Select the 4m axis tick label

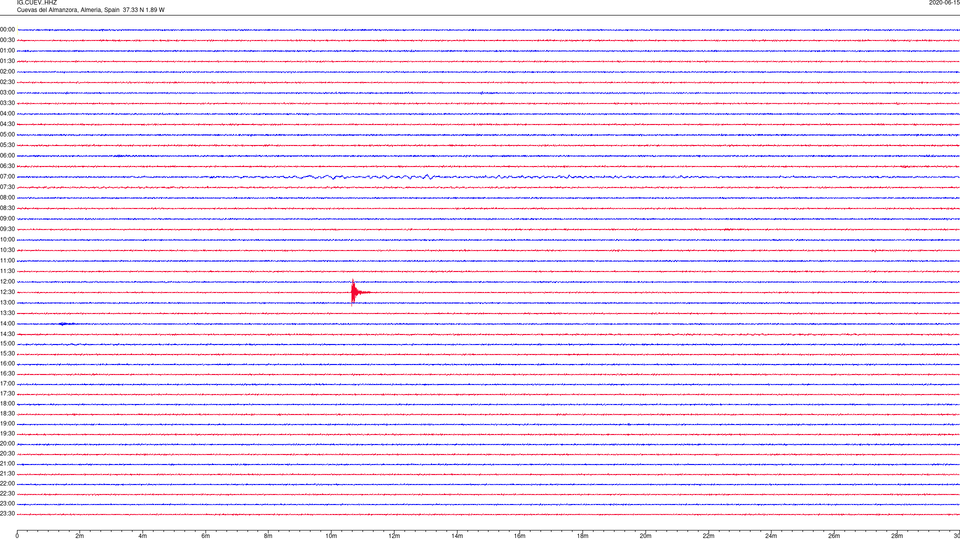pos(143,536)
